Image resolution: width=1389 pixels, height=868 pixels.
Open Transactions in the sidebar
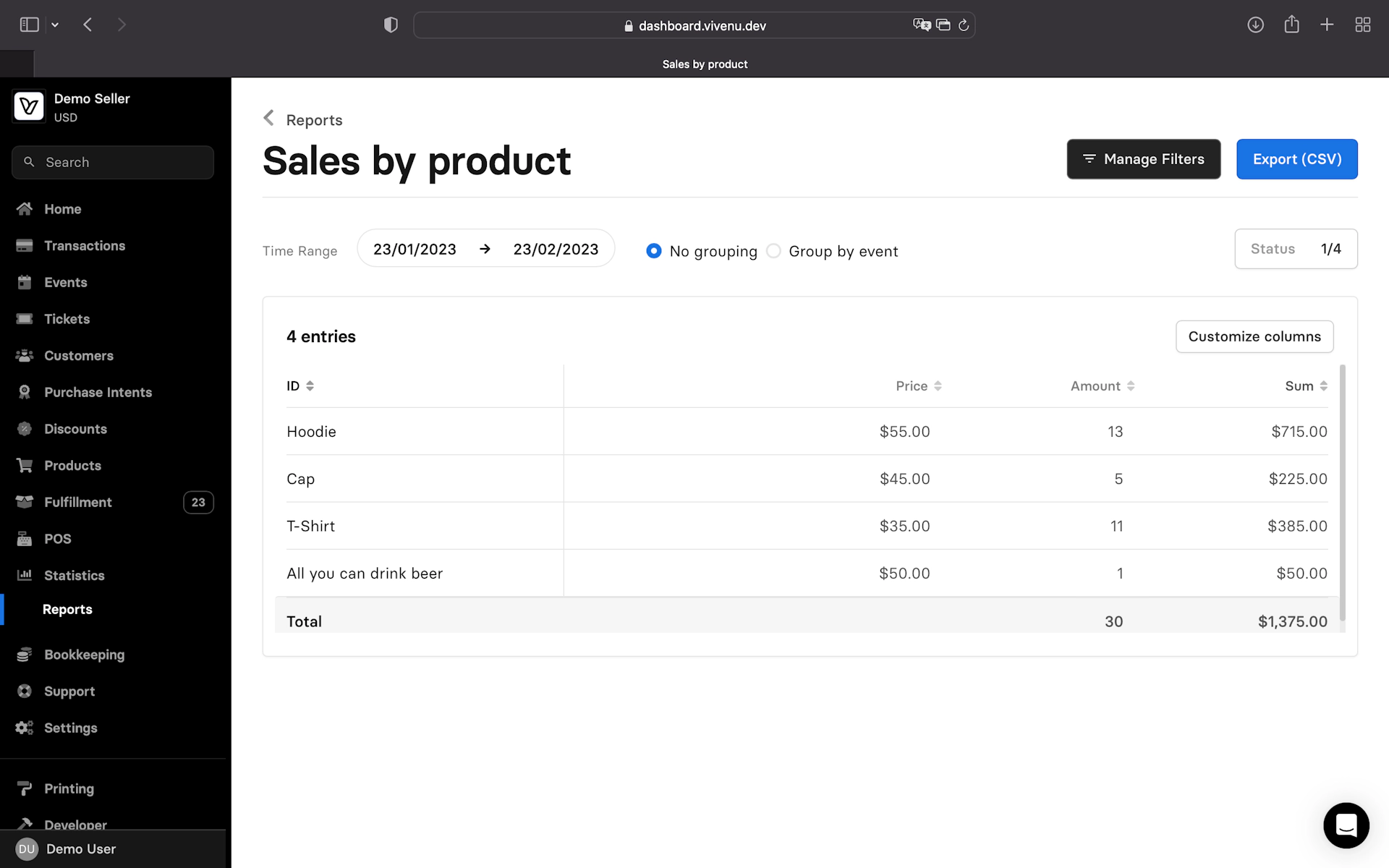(84, 246)
